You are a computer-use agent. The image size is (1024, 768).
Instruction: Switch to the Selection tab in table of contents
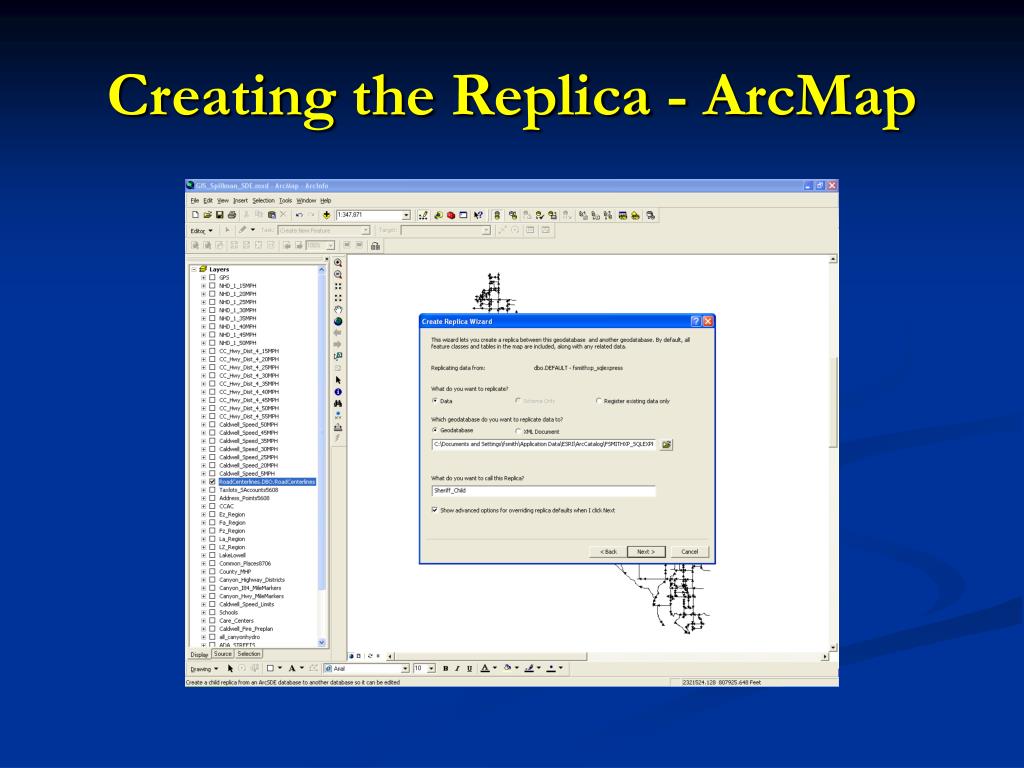pos(249,654)
